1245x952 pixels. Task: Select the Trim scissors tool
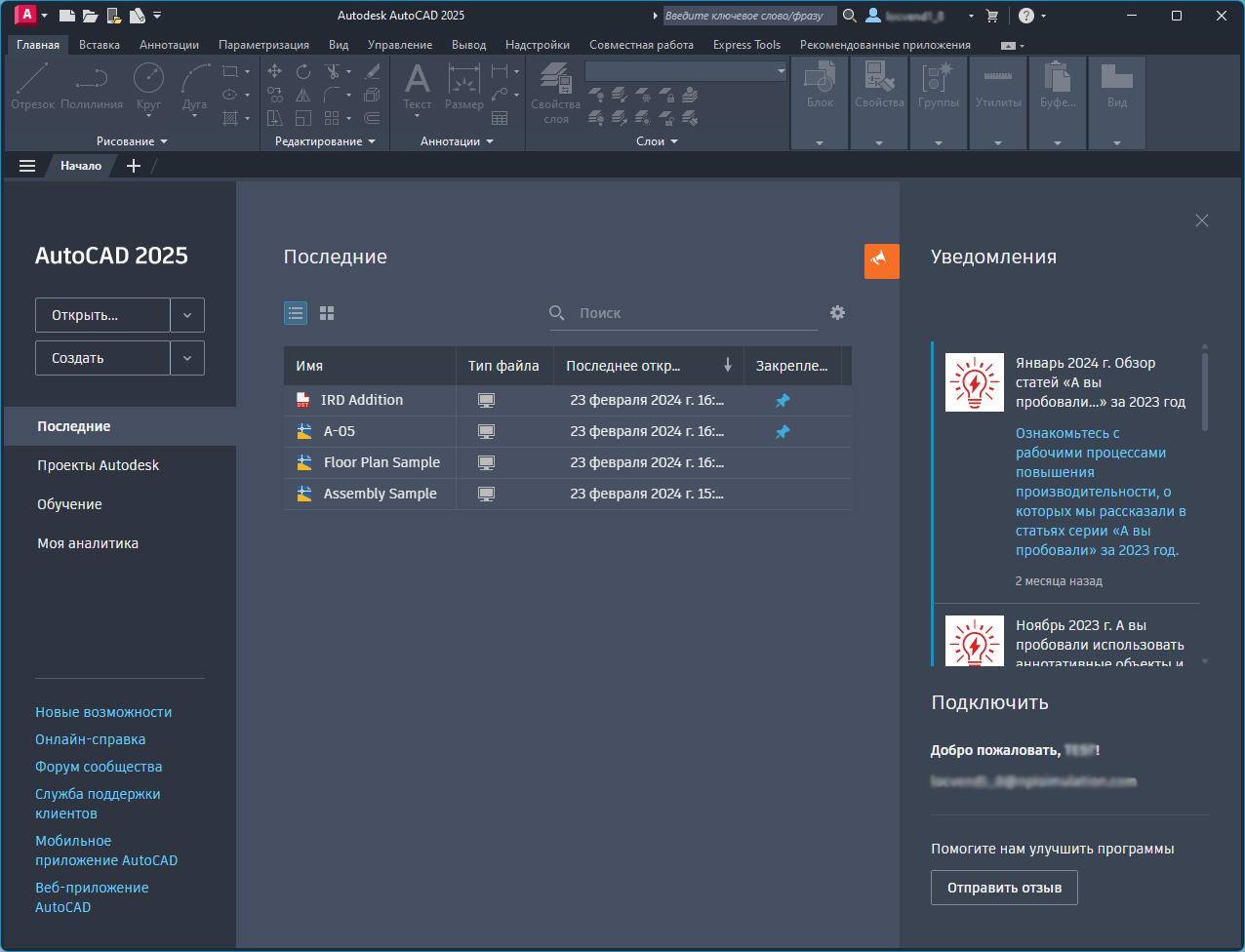point(332,71)
